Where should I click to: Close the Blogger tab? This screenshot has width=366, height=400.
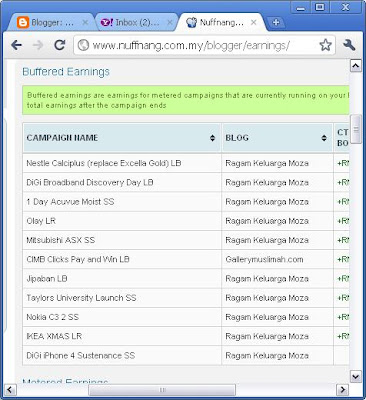click(x=85, y=22)
